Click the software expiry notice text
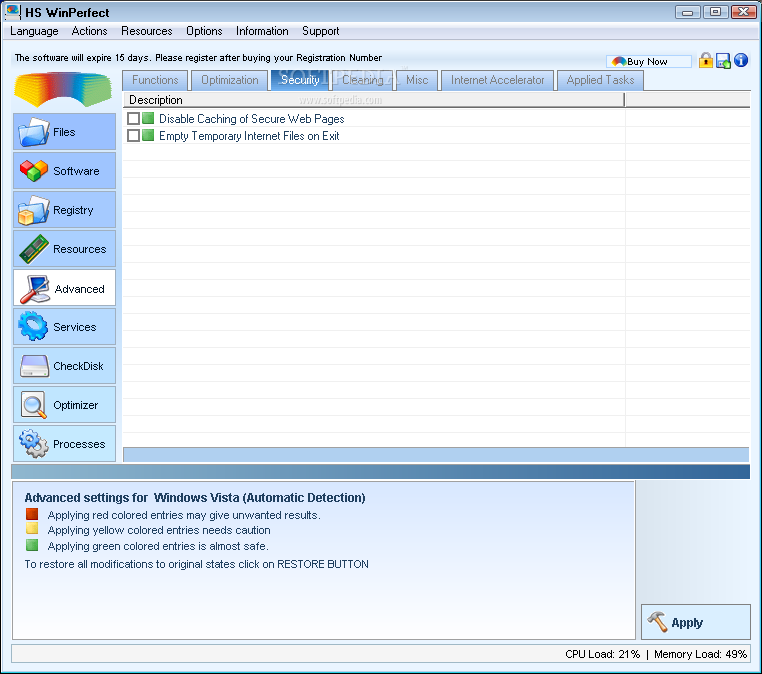This screenshot has width=762, height=674. coord(198,58)
